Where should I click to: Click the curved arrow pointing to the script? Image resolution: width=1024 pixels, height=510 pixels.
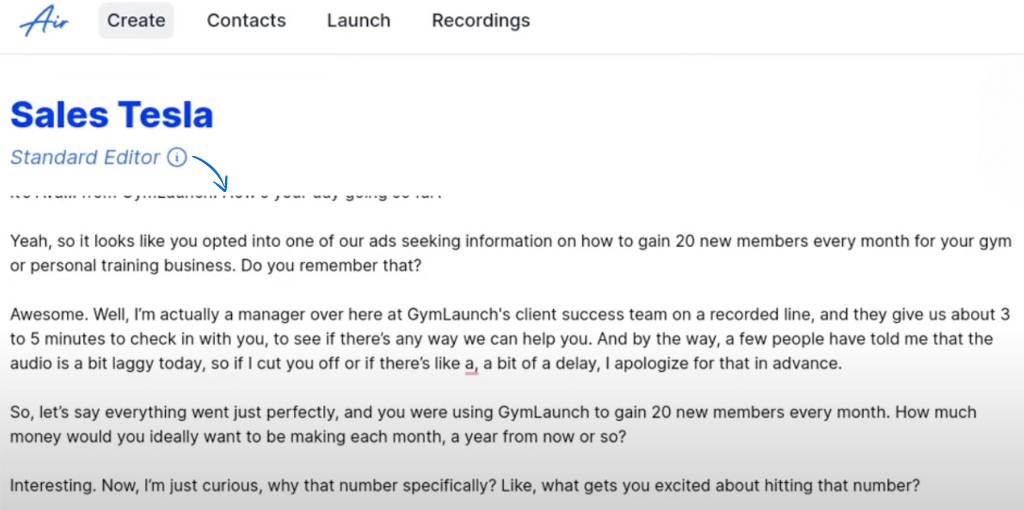coord(211,169)
